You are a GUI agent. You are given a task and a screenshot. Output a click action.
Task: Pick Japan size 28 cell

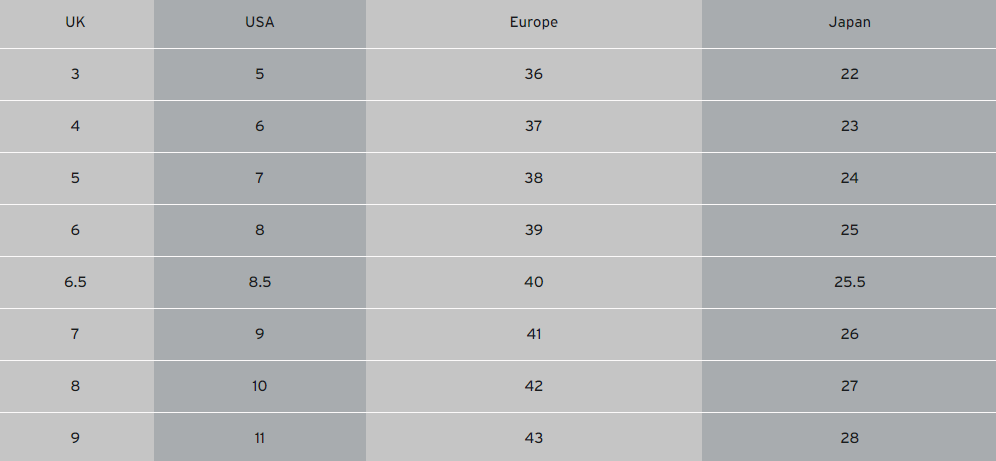tap(849, 438)
